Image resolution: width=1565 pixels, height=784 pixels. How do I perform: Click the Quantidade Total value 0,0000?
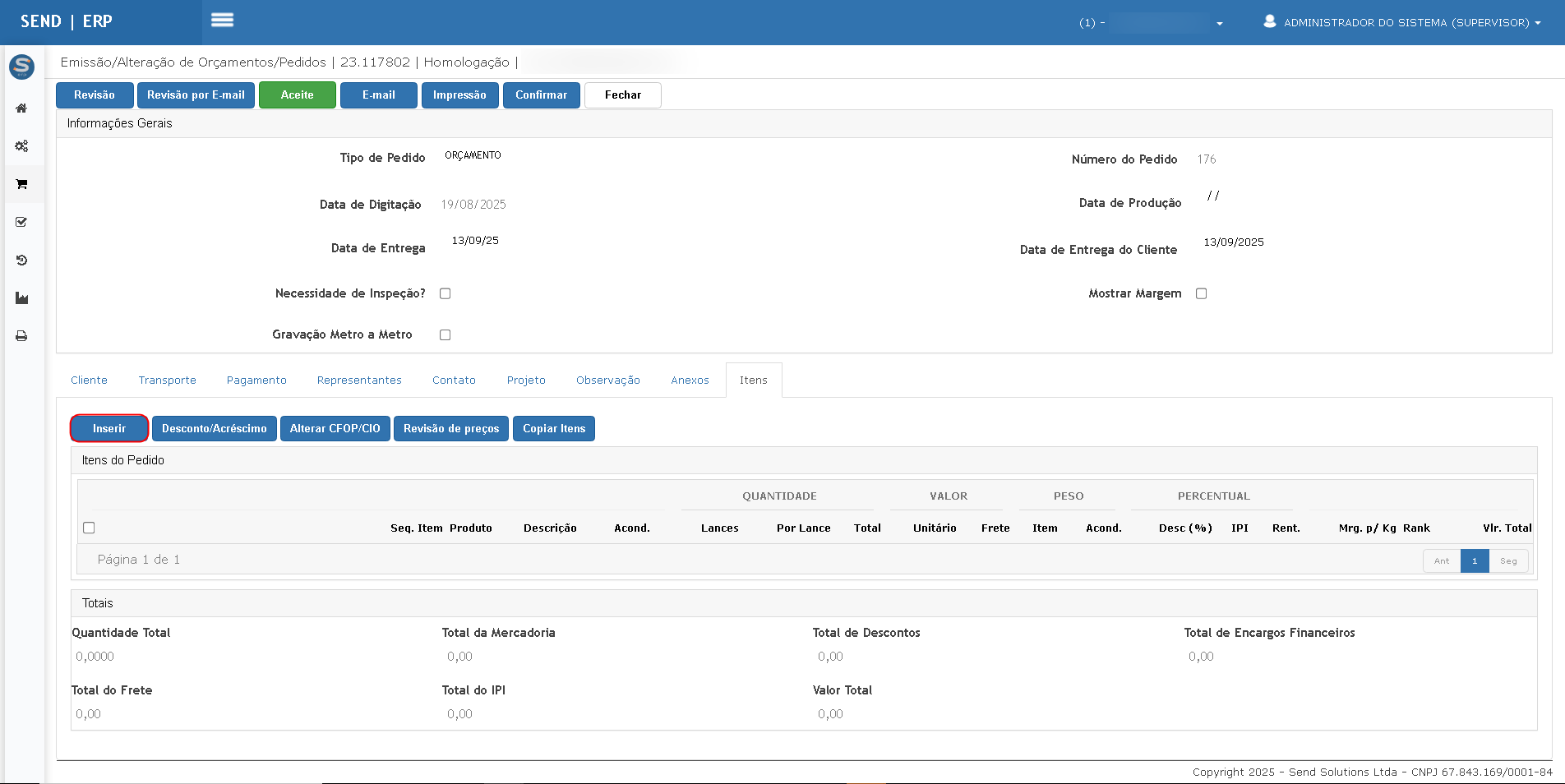(x=95, y=657)
